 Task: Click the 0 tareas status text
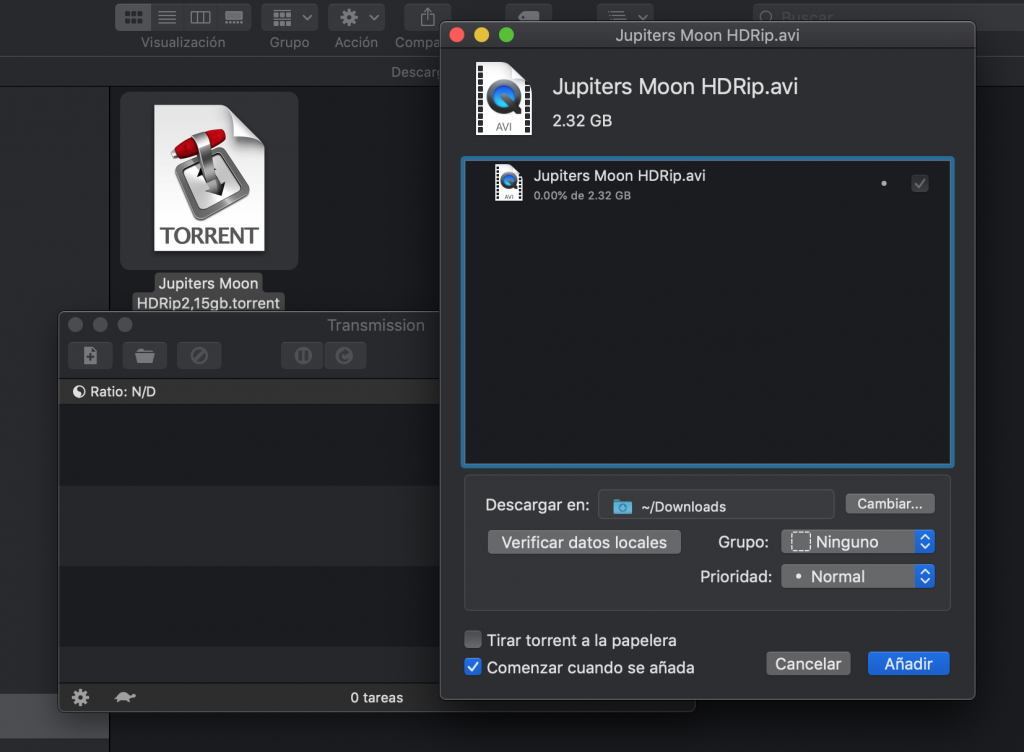377,698
